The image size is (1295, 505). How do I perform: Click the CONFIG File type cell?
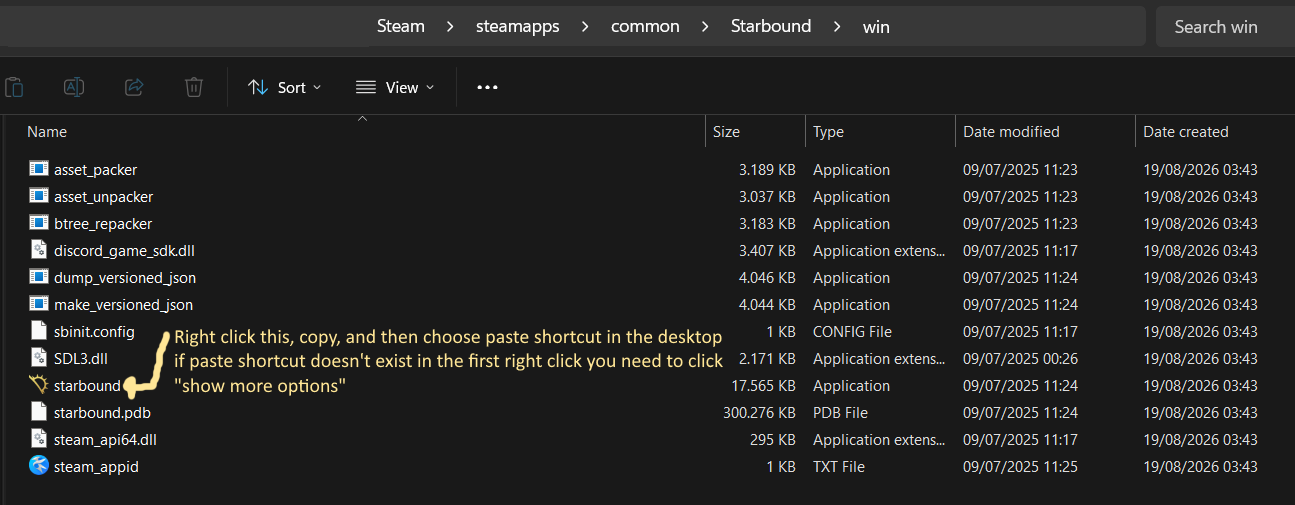(852, 331)
